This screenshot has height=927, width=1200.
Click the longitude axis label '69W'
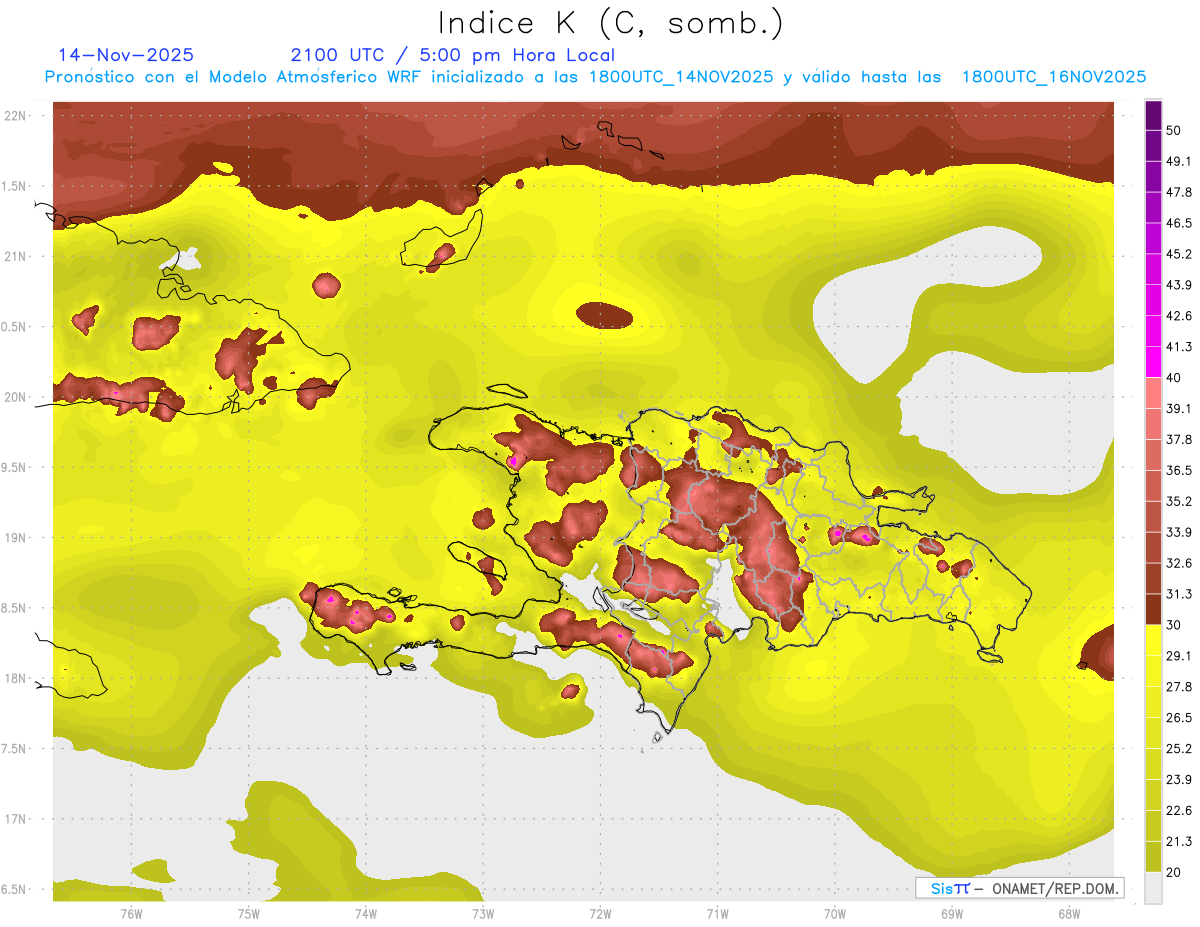[951, 915]
